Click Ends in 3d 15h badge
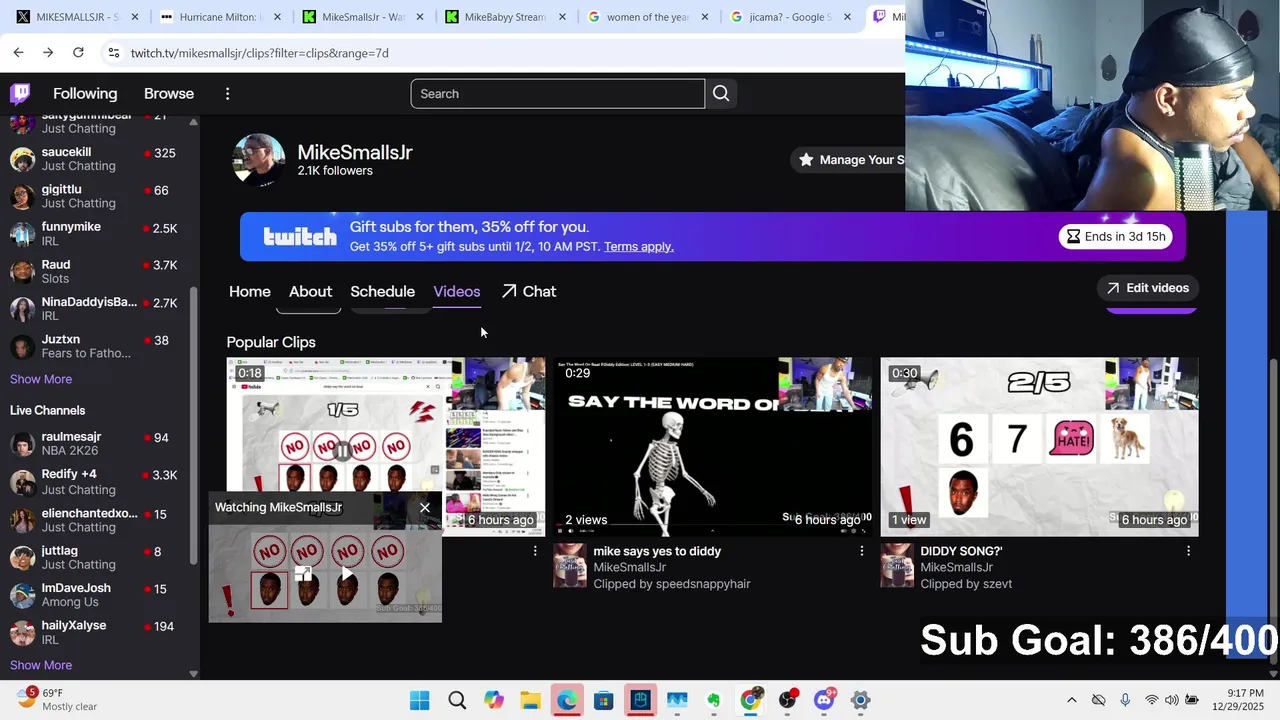1280x720 pixels. (1116, 237)
